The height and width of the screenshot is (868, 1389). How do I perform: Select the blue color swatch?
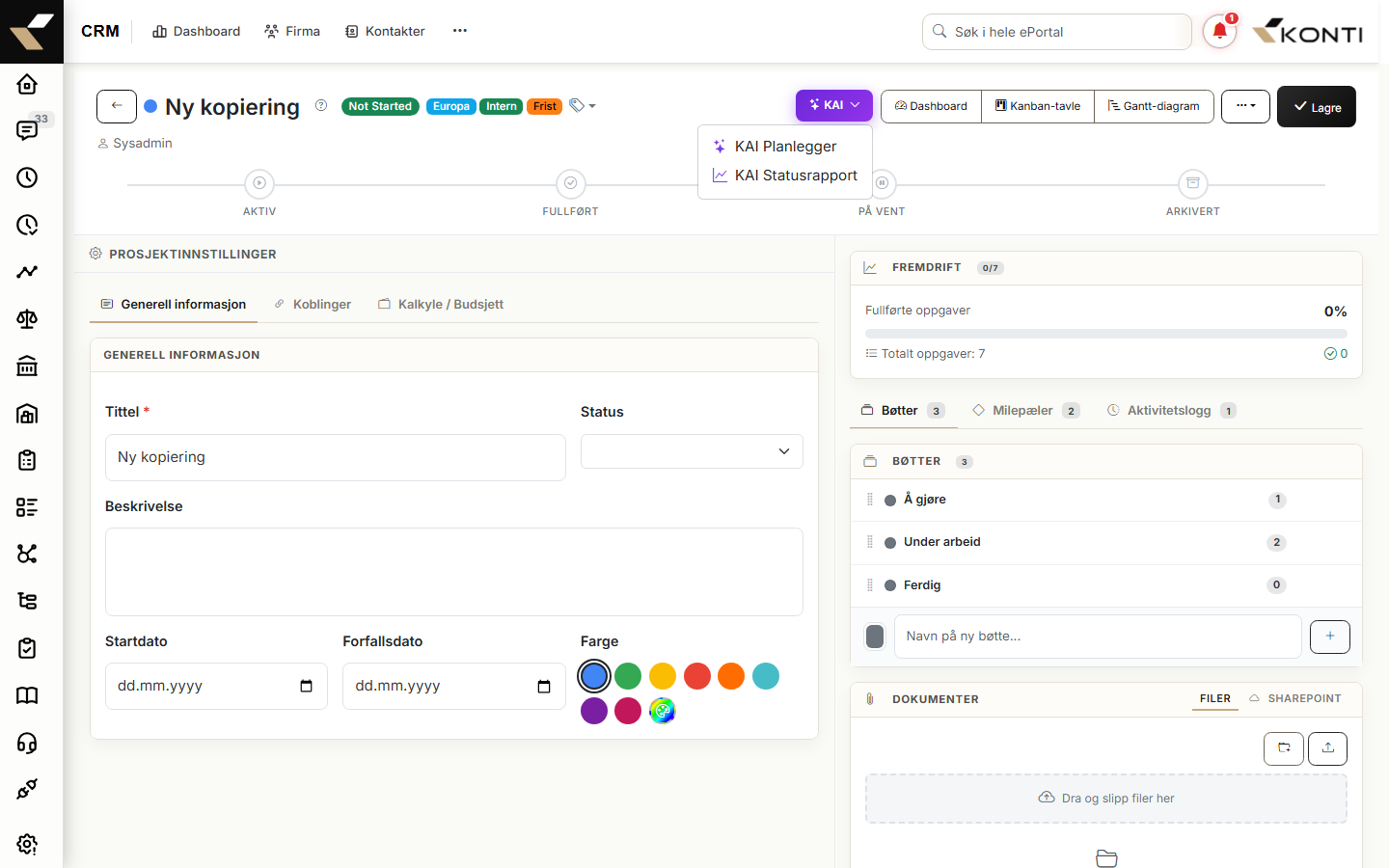(594, 676)
